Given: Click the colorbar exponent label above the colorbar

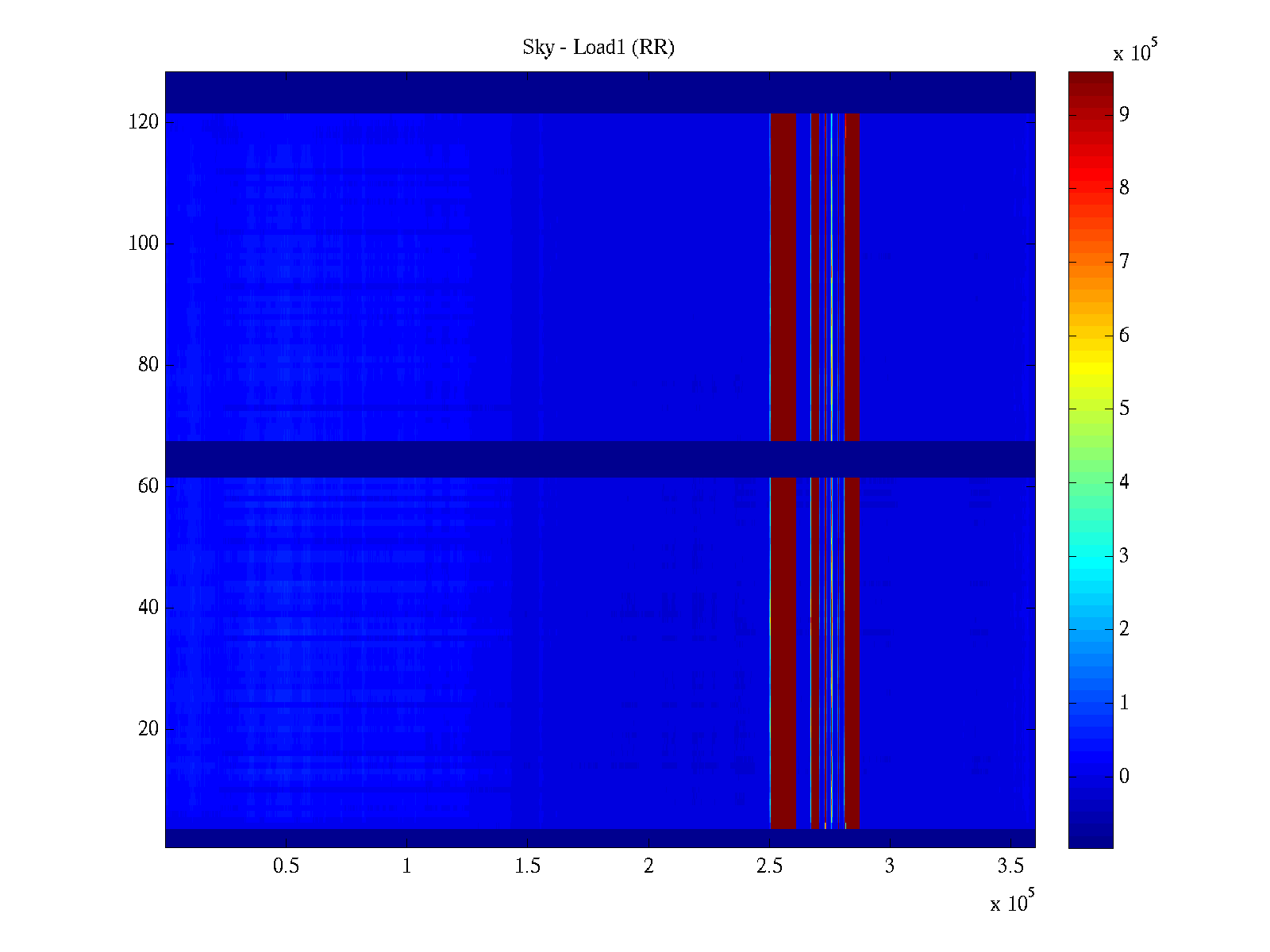Looking at the screenshot, I should pos(1135,52).
